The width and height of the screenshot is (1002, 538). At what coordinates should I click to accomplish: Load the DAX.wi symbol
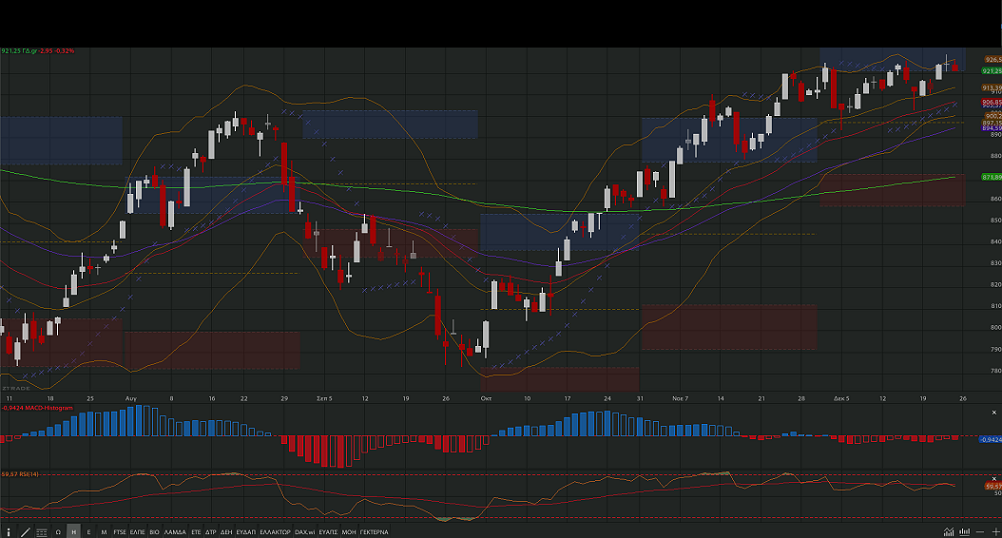(305, 532)
